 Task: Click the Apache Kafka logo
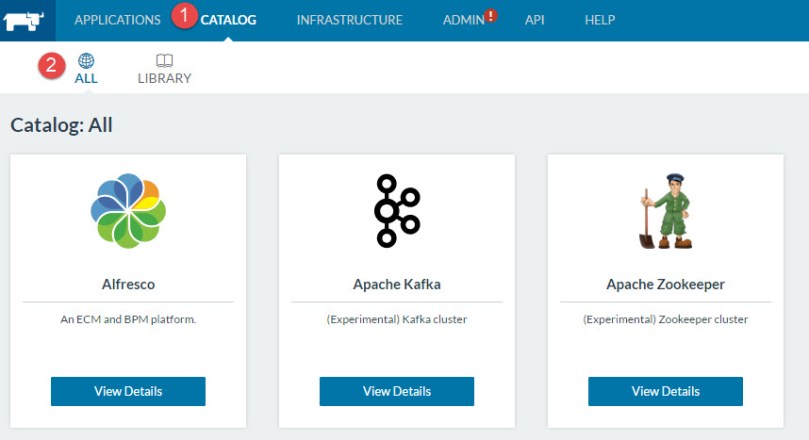pyautogui.click(x=397, y=211)
